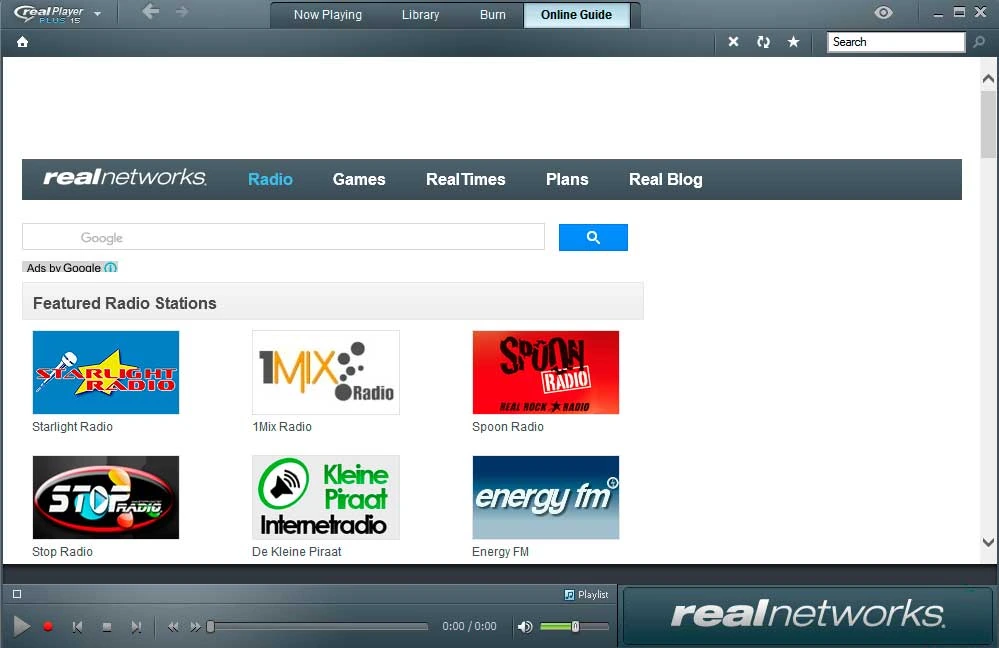This screenshot has width=999, height=648.
Task: Click the De Kleine Piraat text link
Action: tap(297, 552)
